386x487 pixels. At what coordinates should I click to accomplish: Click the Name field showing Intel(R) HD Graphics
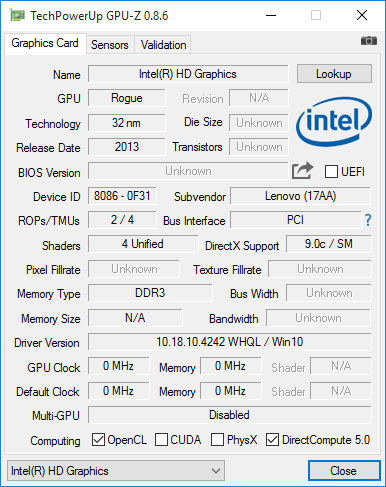(188, 74)
